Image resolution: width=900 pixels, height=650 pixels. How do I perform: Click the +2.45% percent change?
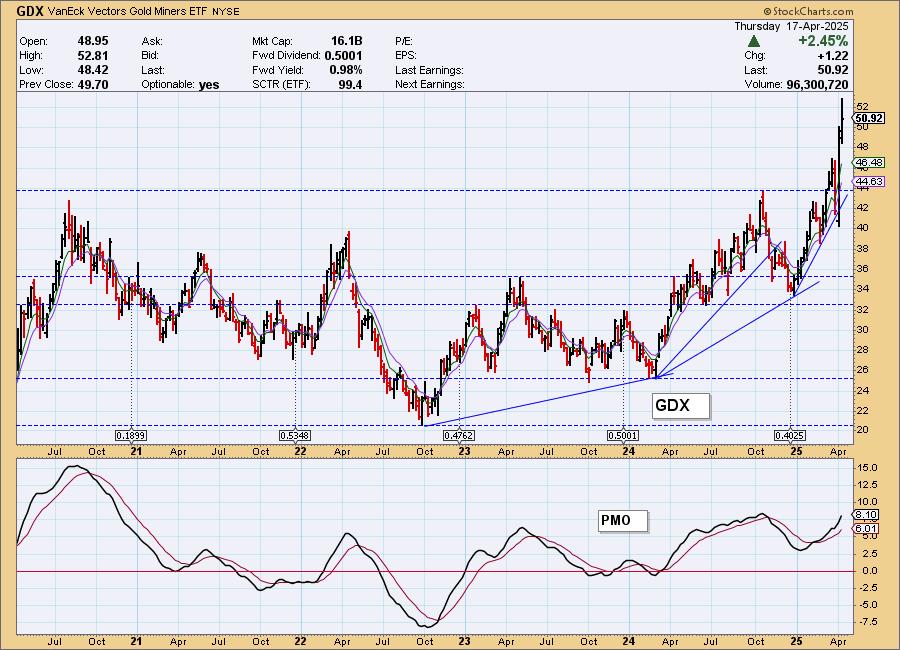point(823,41)
